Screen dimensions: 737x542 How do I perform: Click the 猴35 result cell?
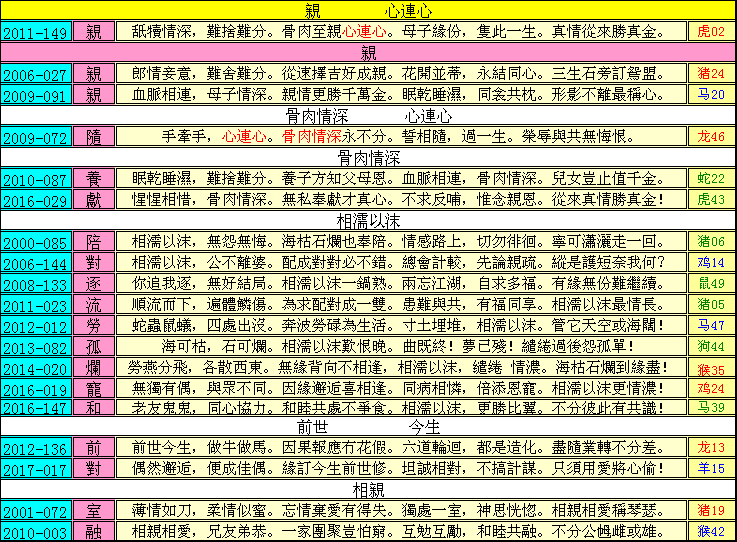coord(711,368)
